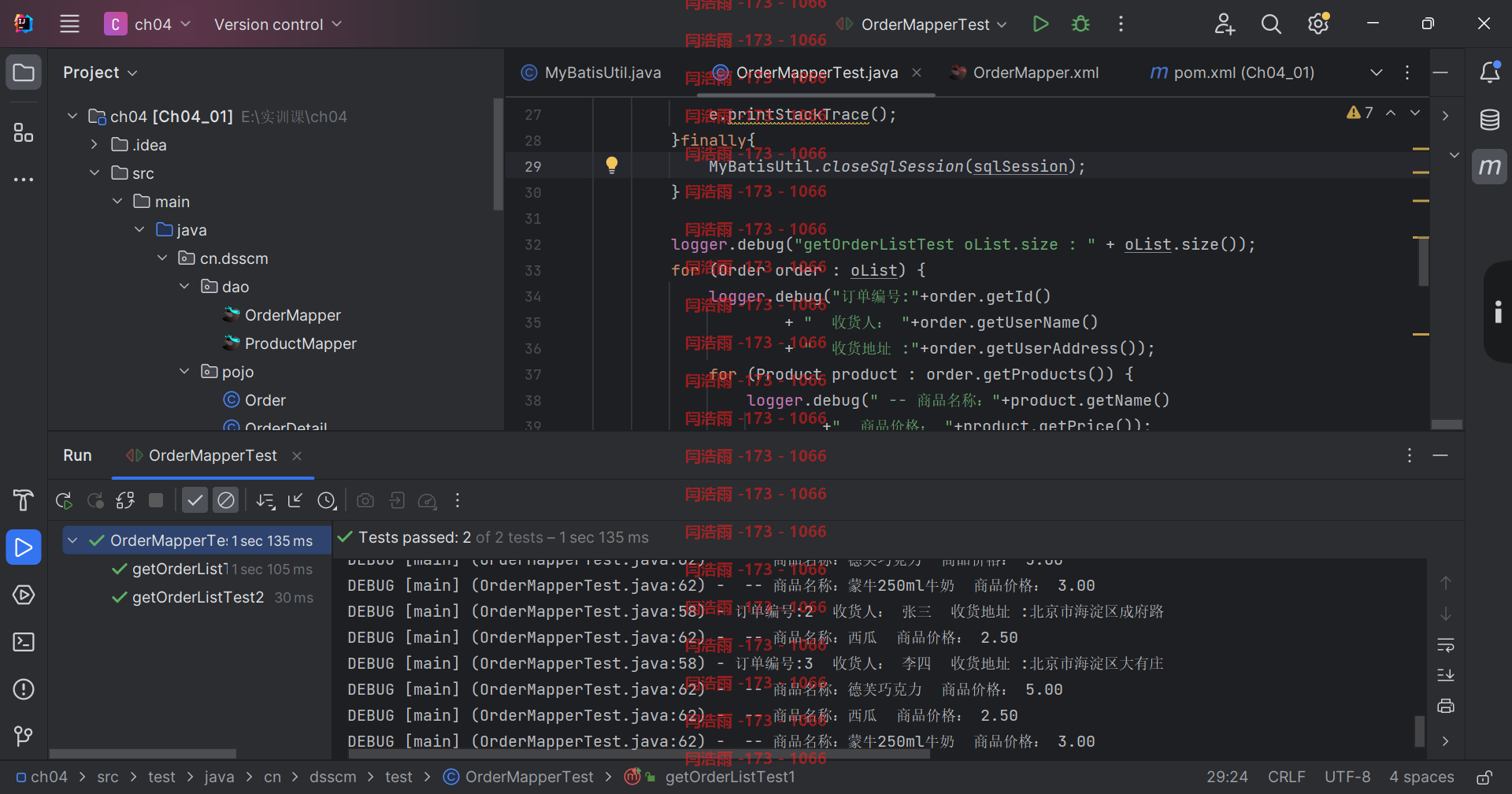Select the OrderMapperTest run tab

pos(202,455)
